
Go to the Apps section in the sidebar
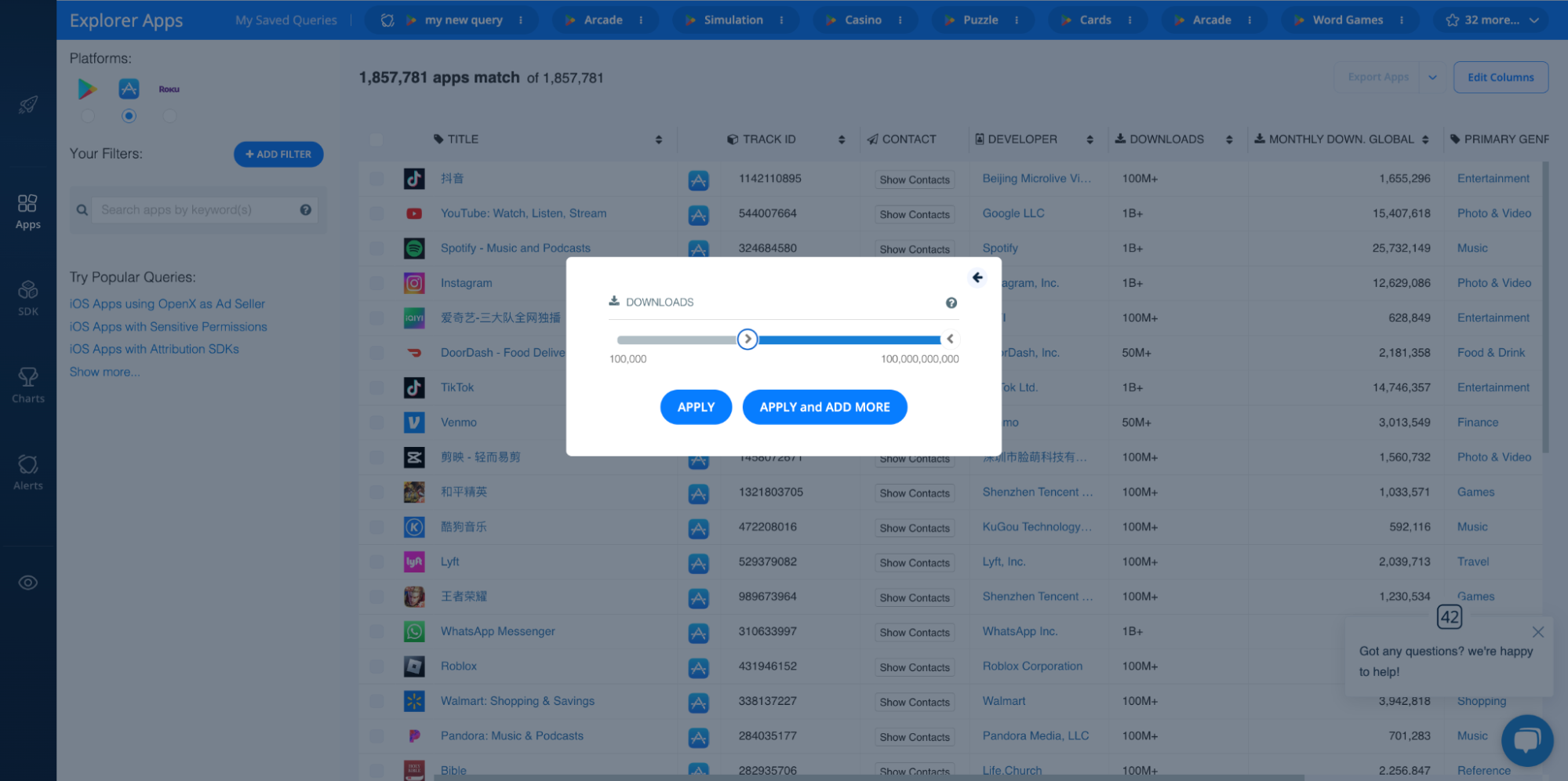point(28,212)
